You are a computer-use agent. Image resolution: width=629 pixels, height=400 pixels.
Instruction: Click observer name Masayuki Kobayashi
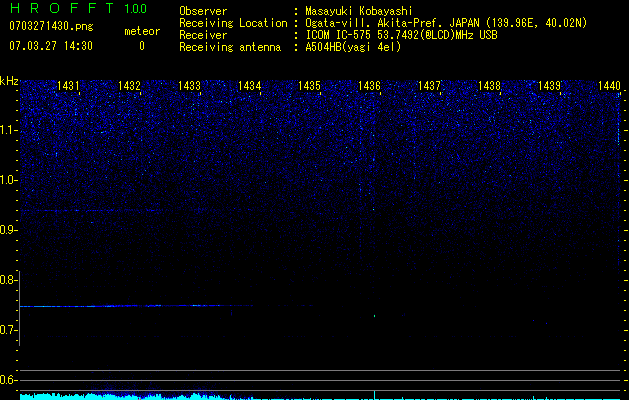359,11
